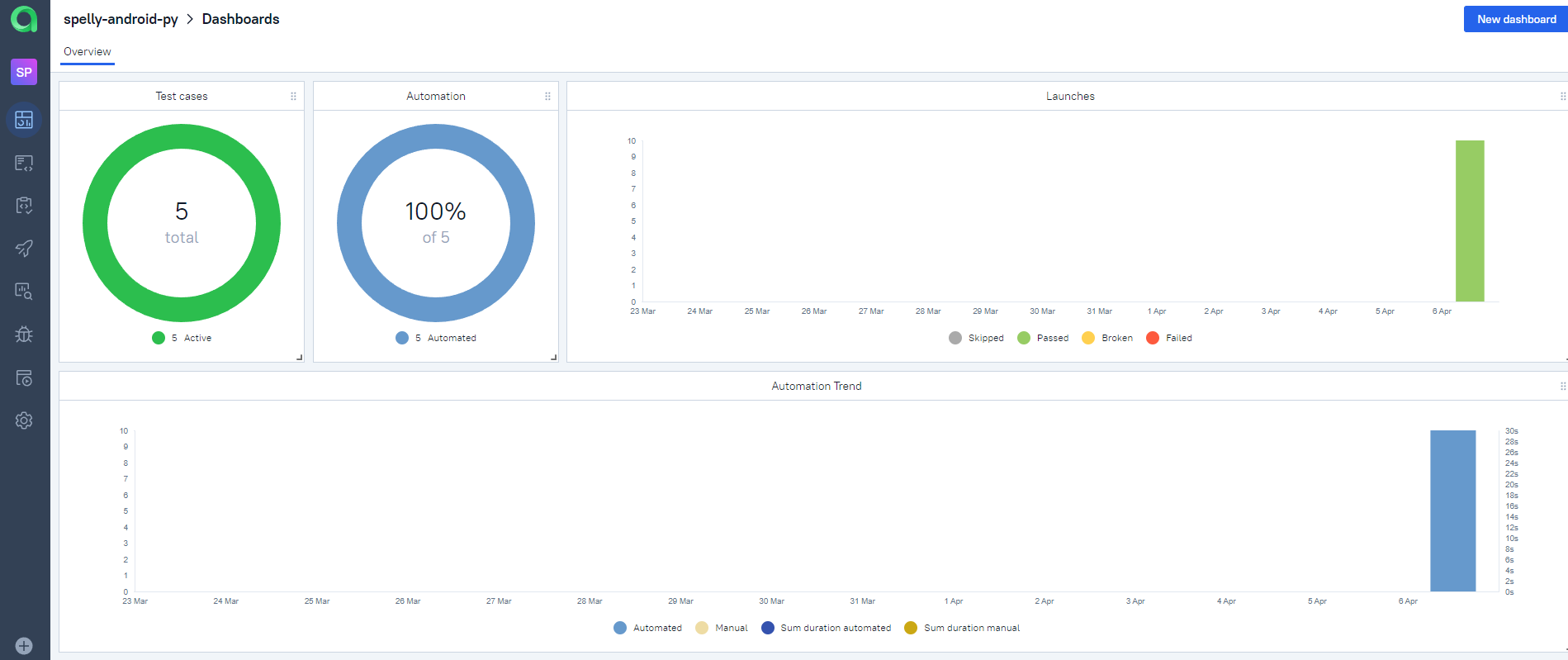The height and width of the screenshot is (660, 1568).
Task: Click the blue Automated bar on 6 Apr
Action: [x=1453, y=511]
